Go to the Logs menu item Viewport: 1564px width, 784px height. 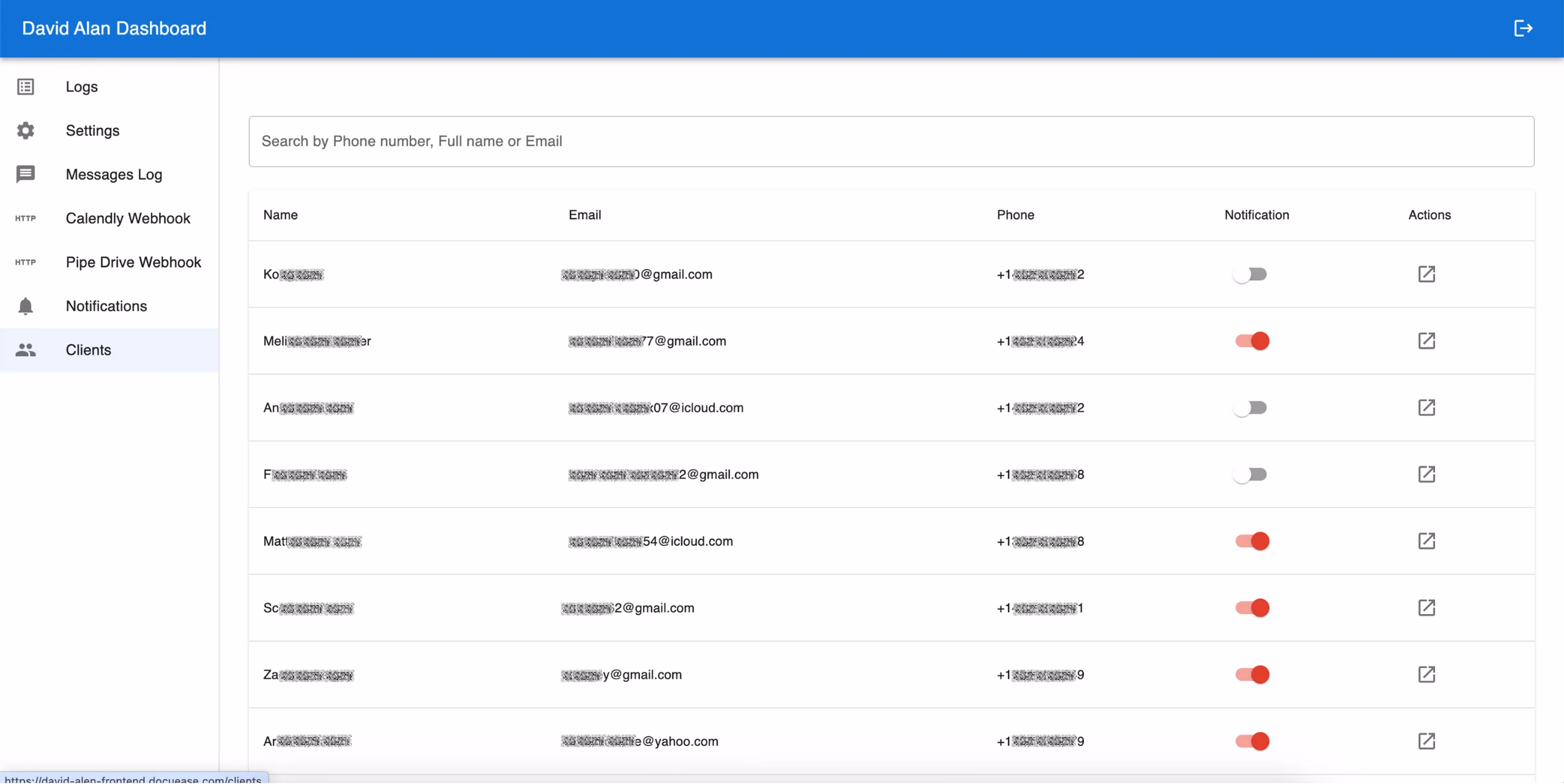[110, 87]
